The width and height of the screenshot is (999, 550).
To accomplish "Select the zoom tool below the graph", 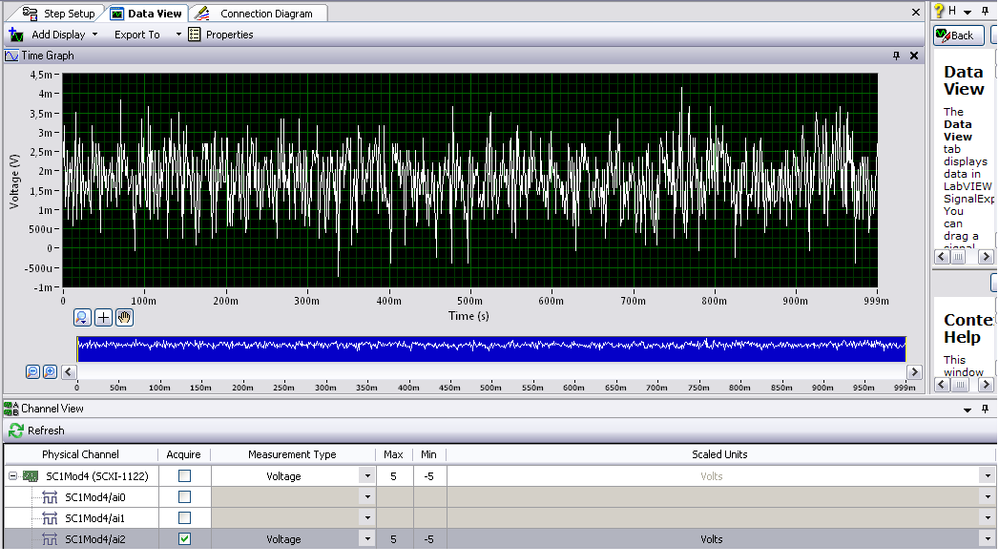I will click(84, 317).
